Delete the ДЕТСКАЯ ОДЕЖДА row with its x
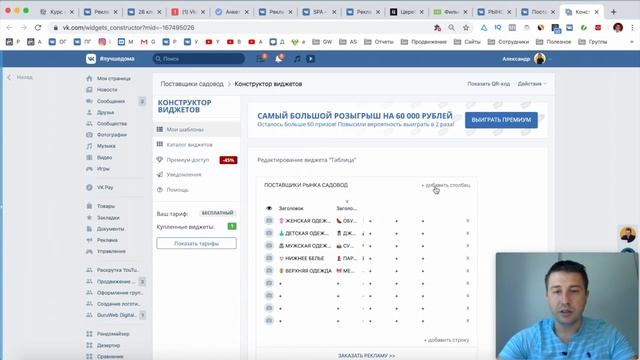This screenshot has height=360, width=640. click(x=468, y=233)
